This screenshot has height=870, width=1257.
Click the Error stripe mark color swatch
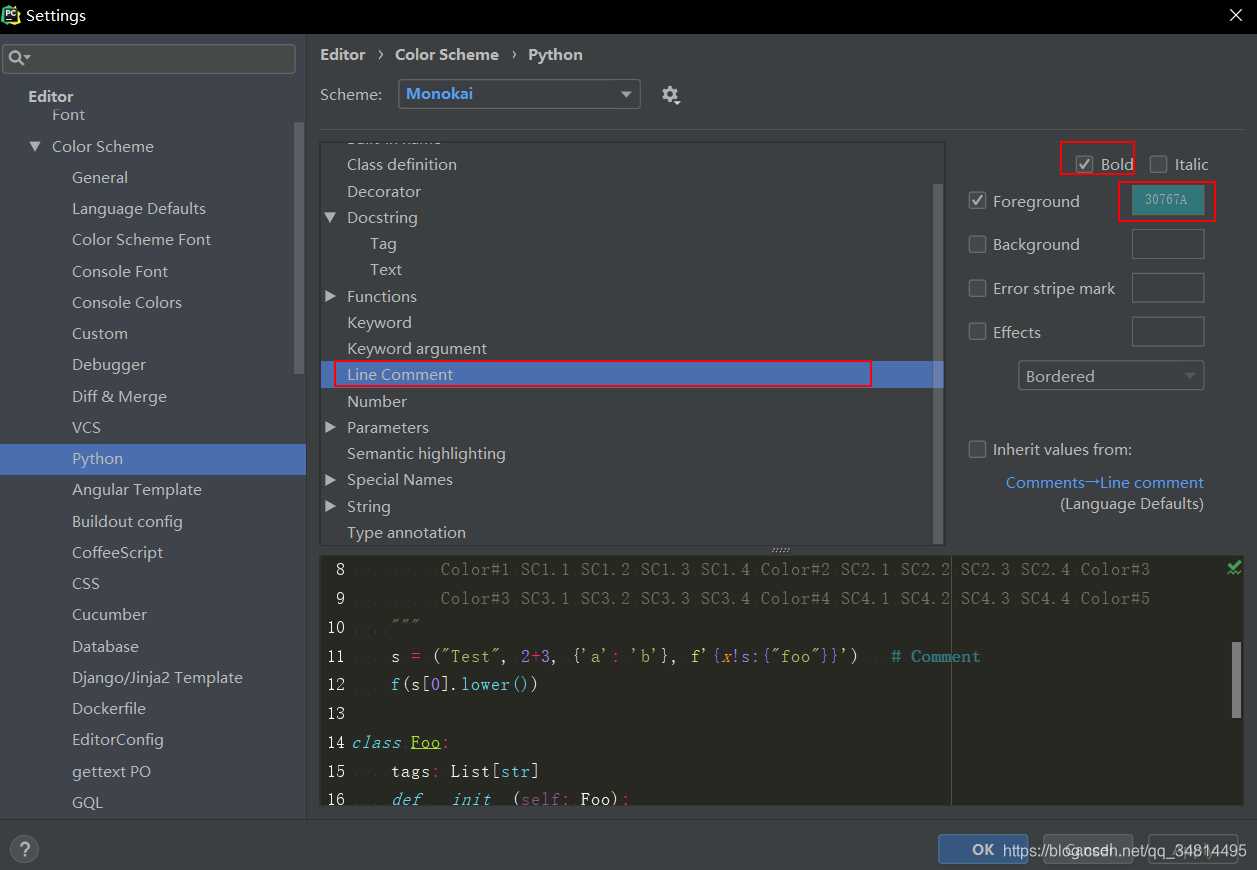coord(1168,288)
